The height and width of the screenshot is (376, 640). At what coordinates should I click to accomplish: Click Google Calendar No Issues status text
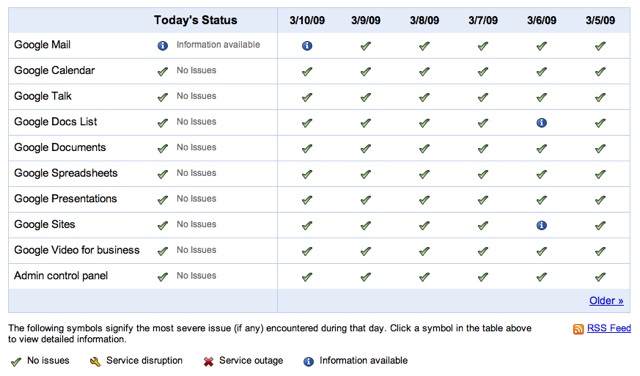click(x=196, y=71)
